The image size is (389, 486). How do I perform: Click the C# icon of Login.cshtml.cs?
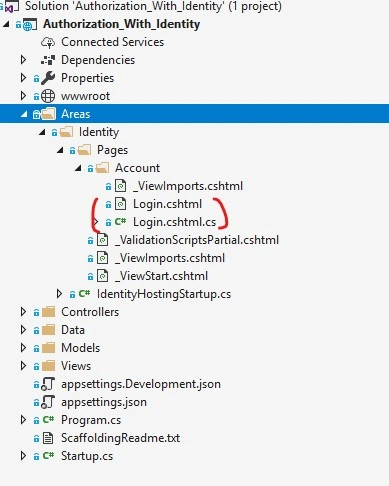click(120, 222)
